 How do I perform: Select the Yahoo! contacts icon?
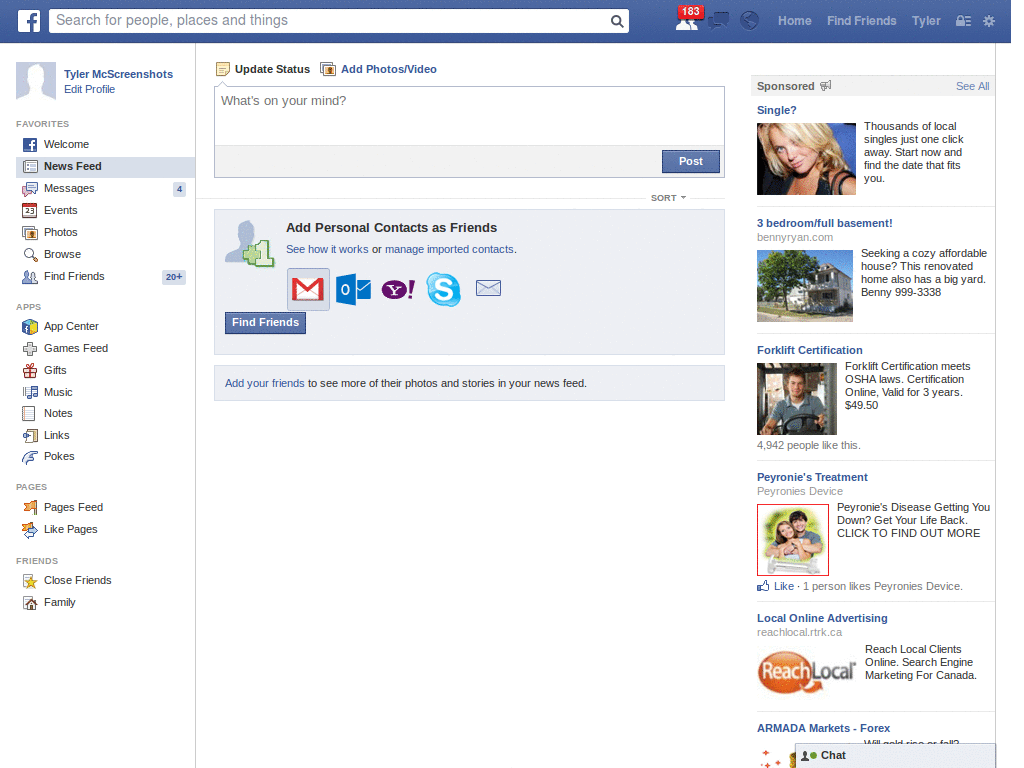pyautogui.click(x=398, y=289)
